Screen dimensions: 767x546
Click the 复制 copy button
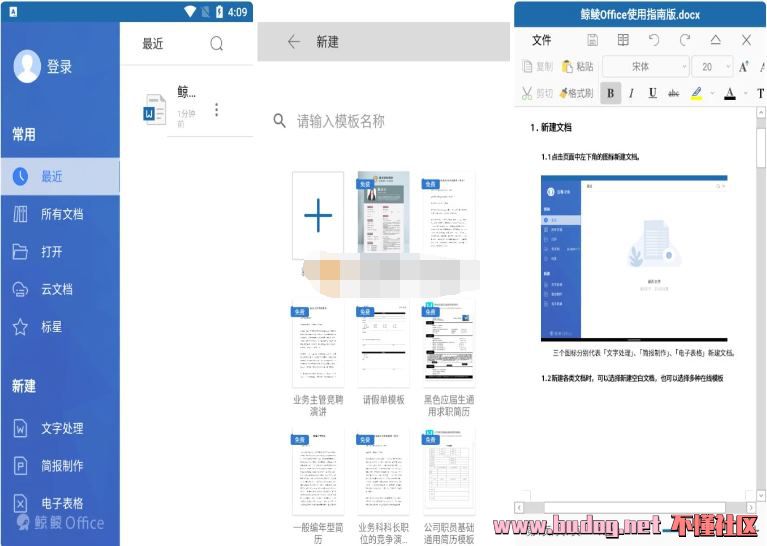point(537,67)
